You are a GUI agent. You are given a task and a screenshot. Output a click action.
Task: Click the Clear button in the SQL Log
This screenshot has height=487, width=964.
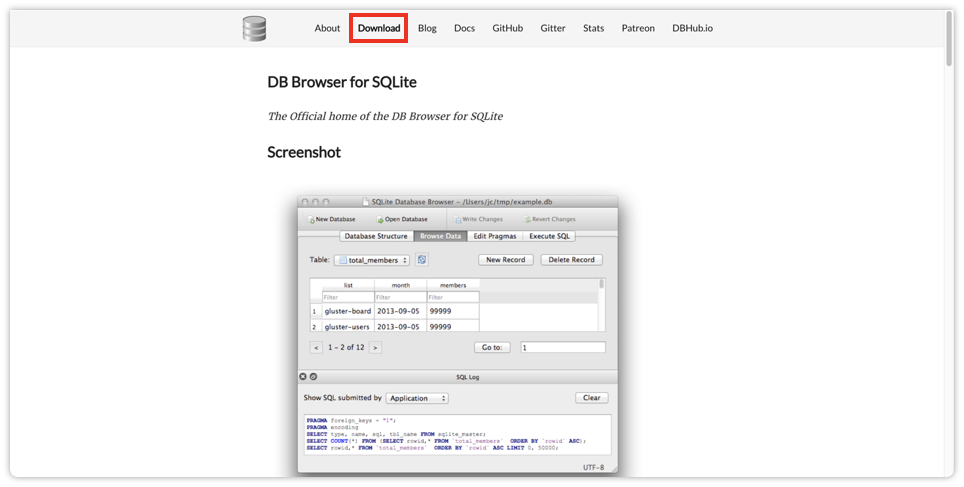[x=591, y=398]
